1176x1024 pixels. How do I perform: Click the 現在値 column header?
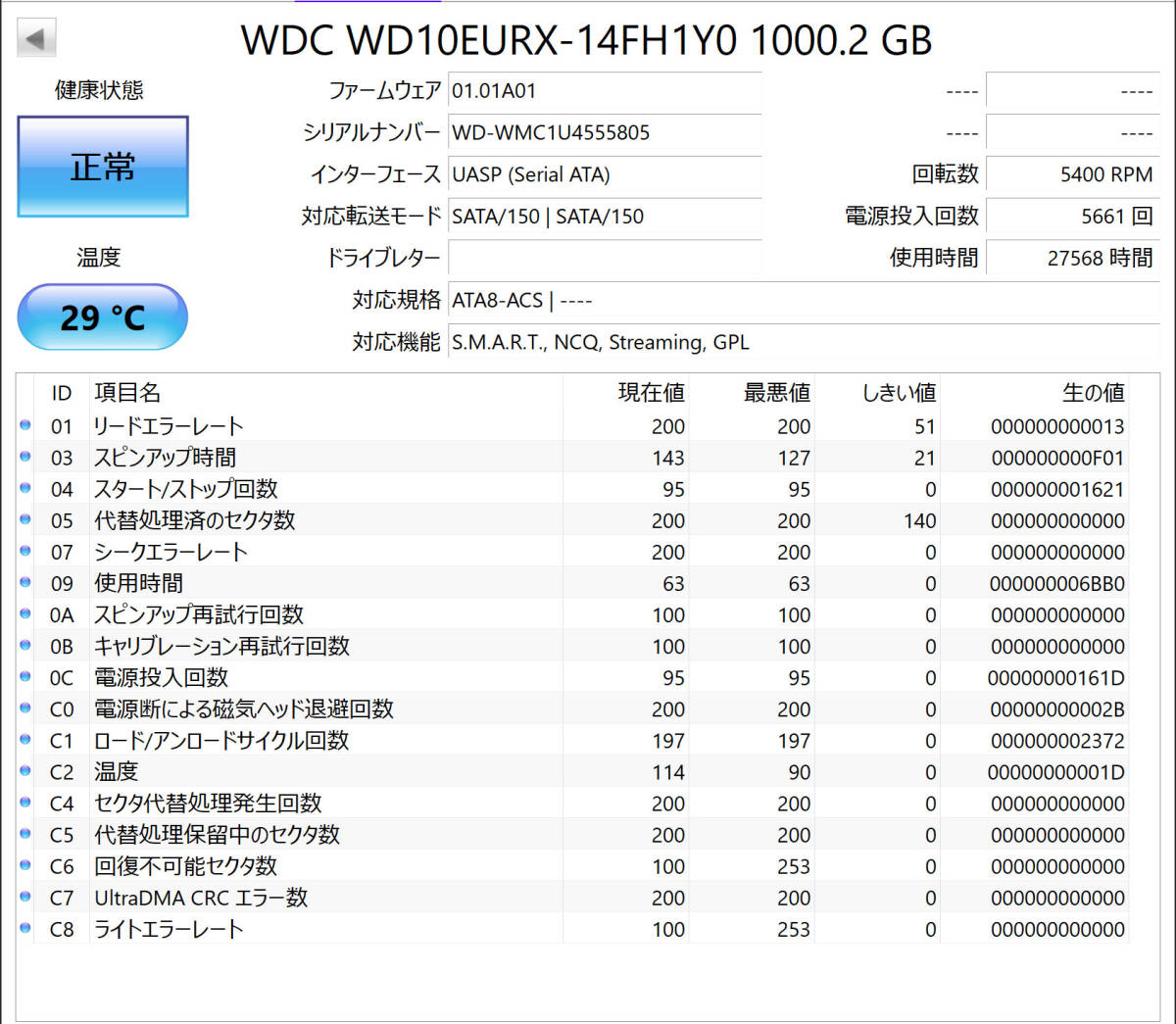coord(652,393)
